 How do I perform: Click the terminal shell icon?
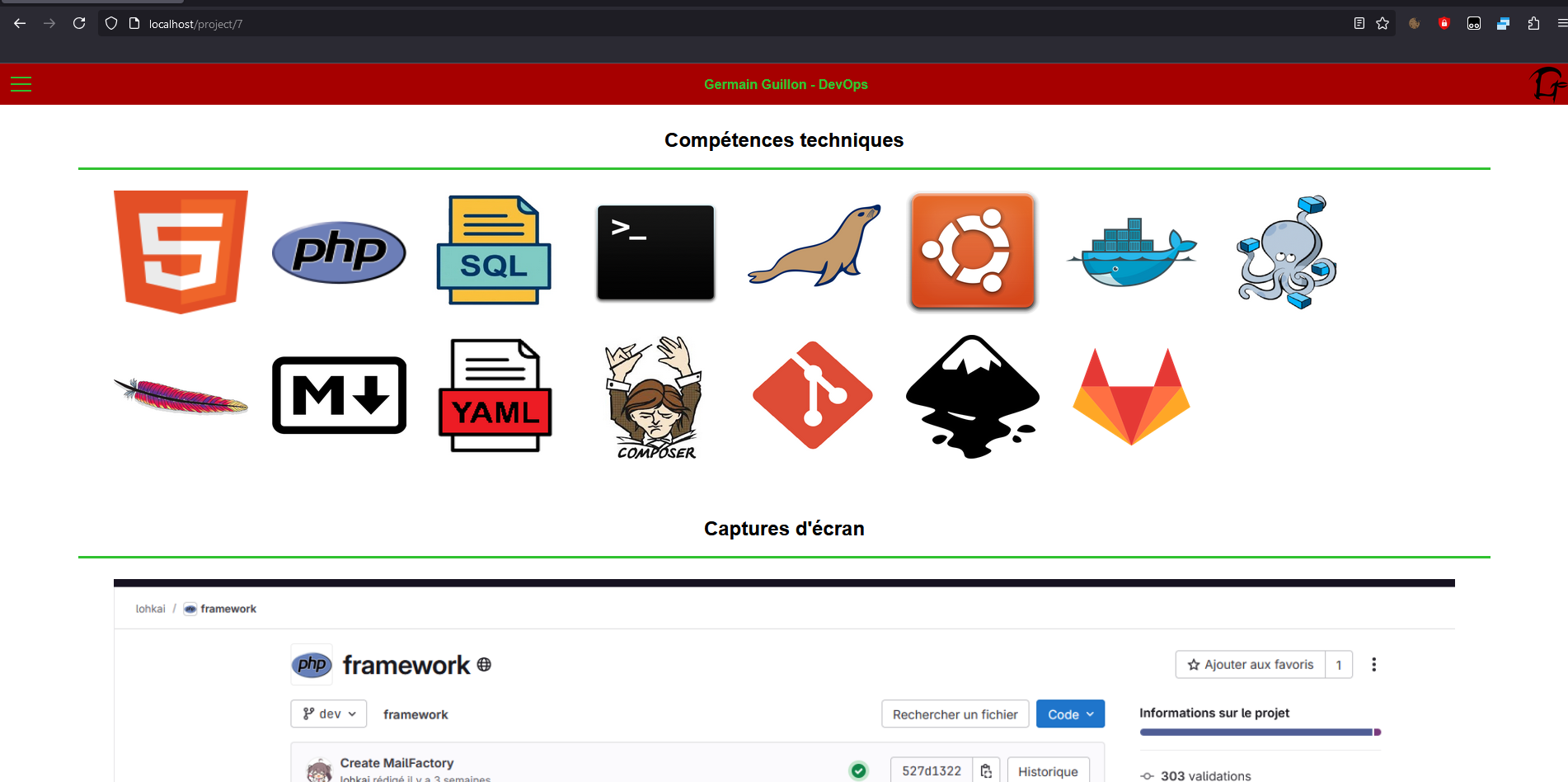click(655, 252)
